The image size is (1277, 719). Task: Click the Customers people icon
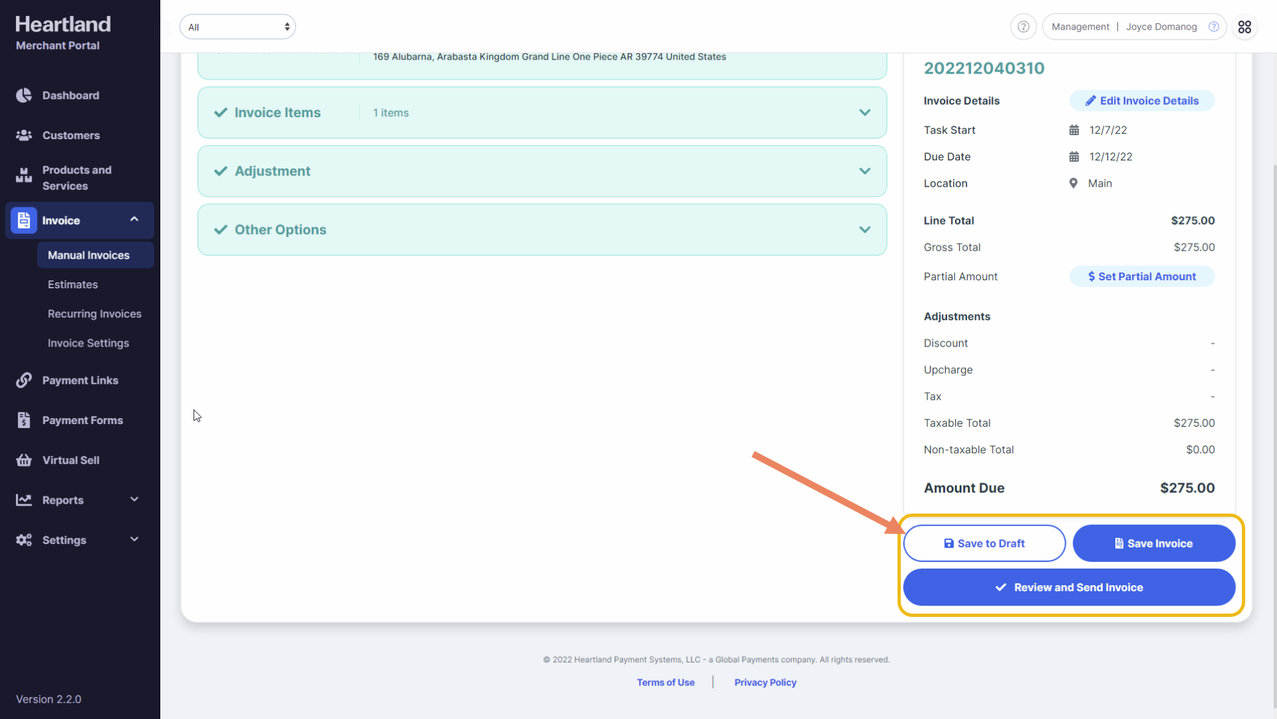(x=24, y=135)
